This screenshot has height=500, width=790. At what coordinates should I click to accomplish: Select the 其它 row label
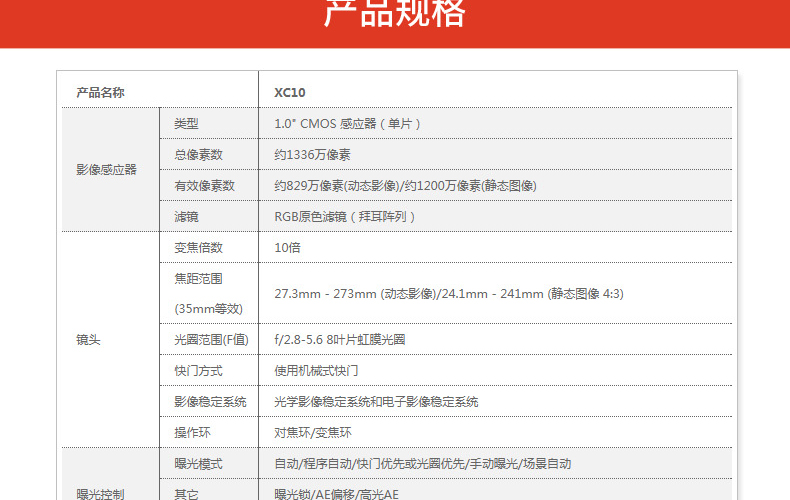[x=186, y=494]
